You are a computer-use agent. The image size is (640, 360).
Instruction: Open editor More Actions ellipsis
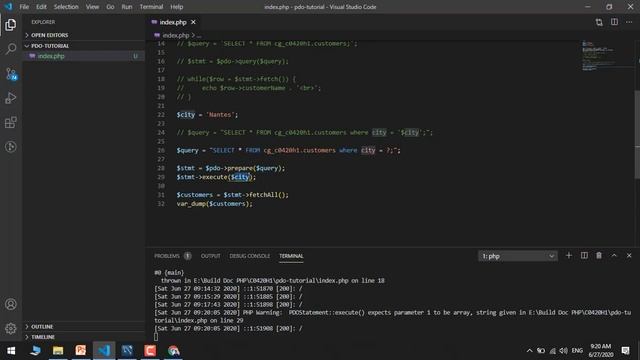click(629, 22)
